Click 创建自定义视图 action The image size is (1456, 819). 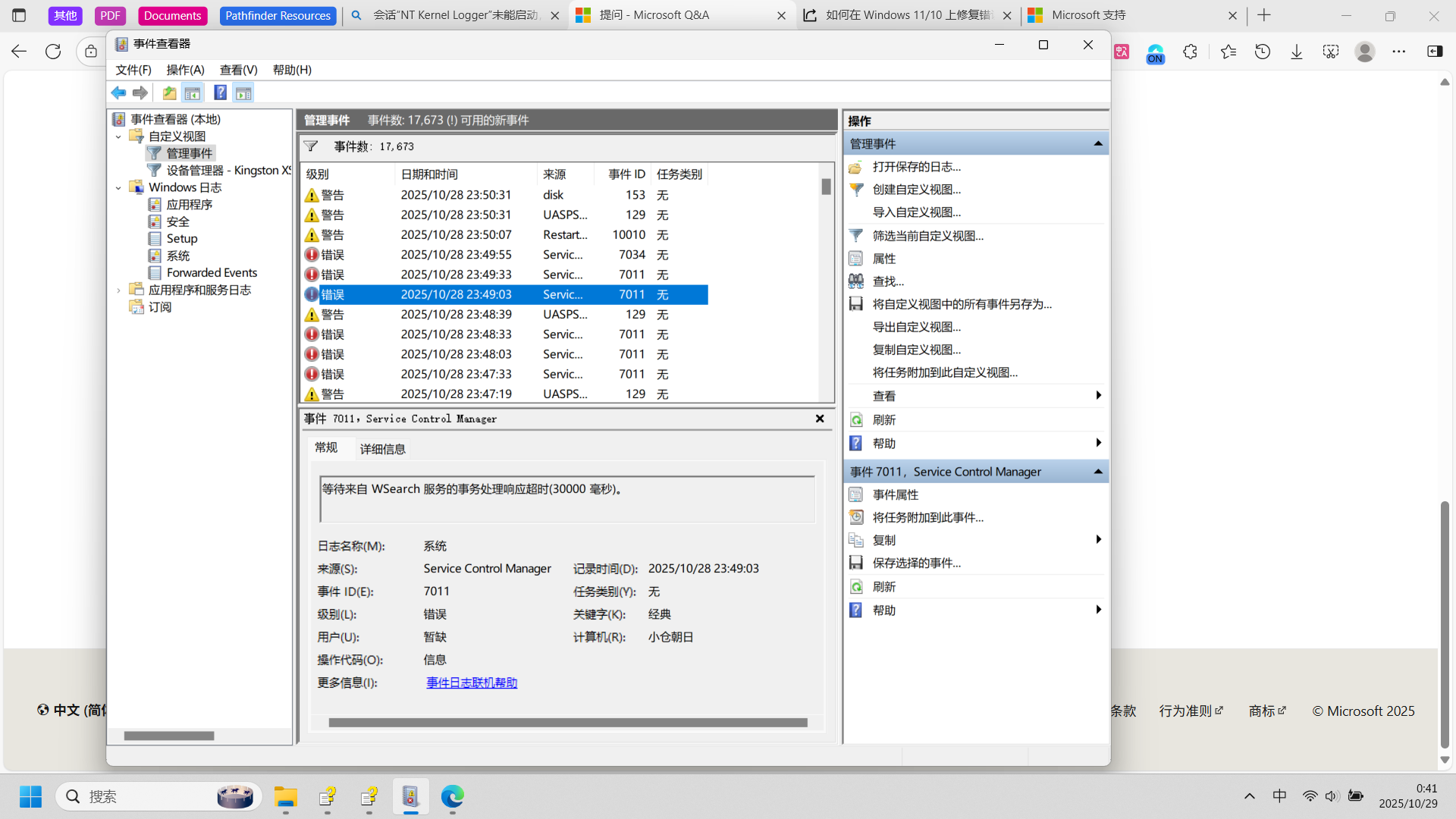916,190
